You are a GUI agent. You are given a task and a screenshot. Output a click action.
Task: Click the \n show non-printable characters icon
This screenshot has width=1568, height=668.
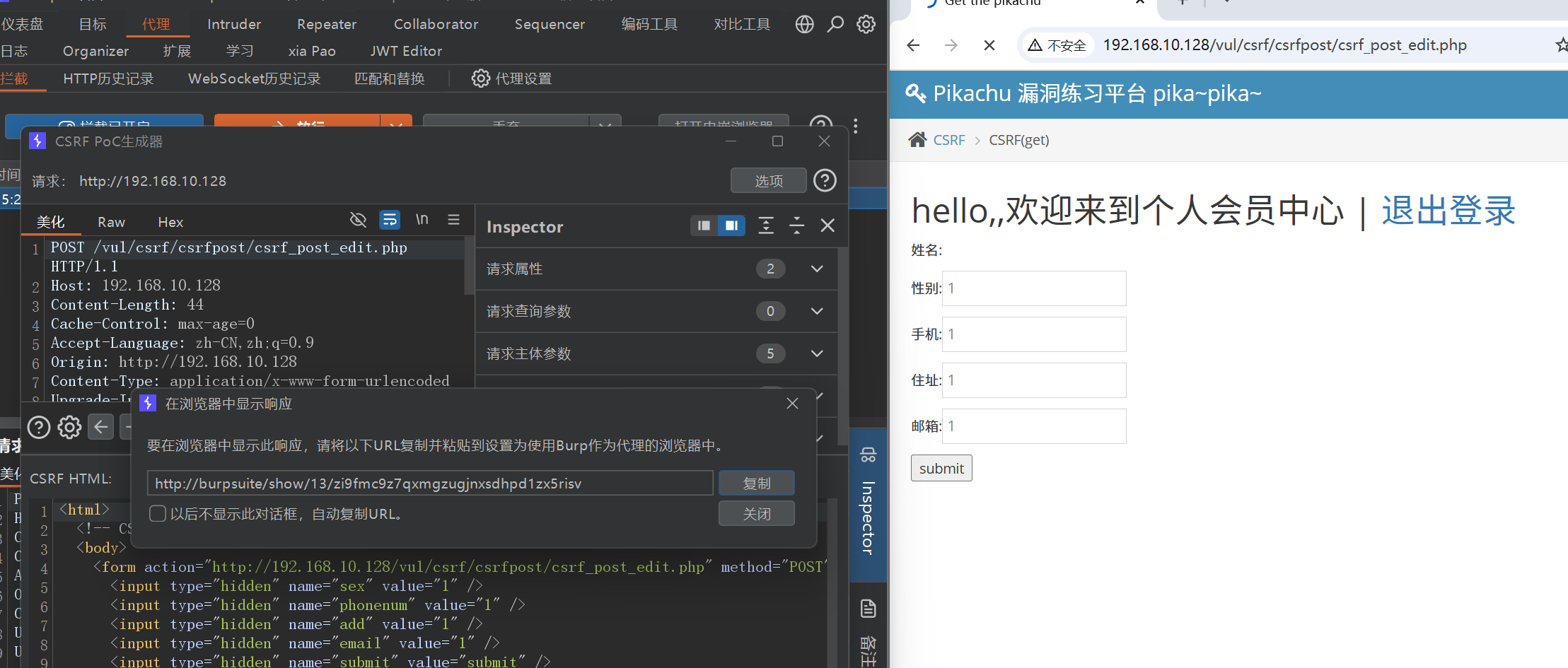(422, 220)
